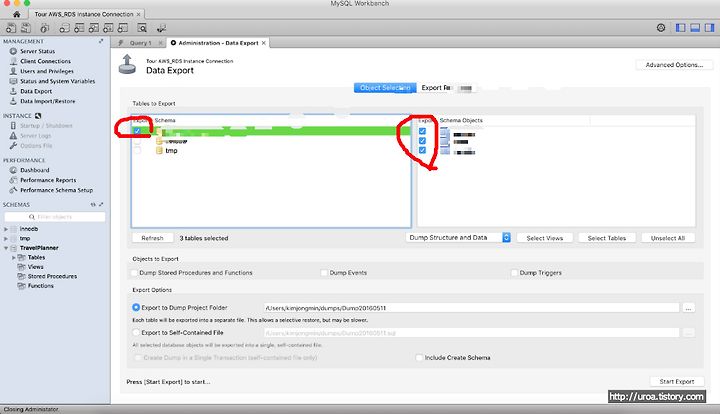Image resolution: width=720 pixels, height=414 pixels.
Task: Open the object inspector info icon
Action: [44, 28]
